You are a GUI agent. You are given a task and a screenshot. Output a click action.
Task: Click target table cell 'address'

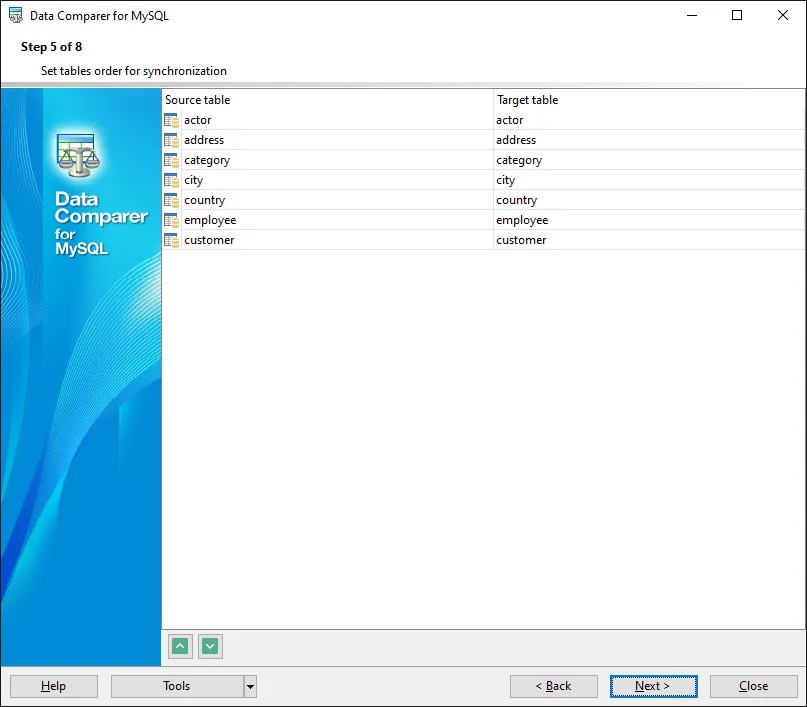click(648, 140)
